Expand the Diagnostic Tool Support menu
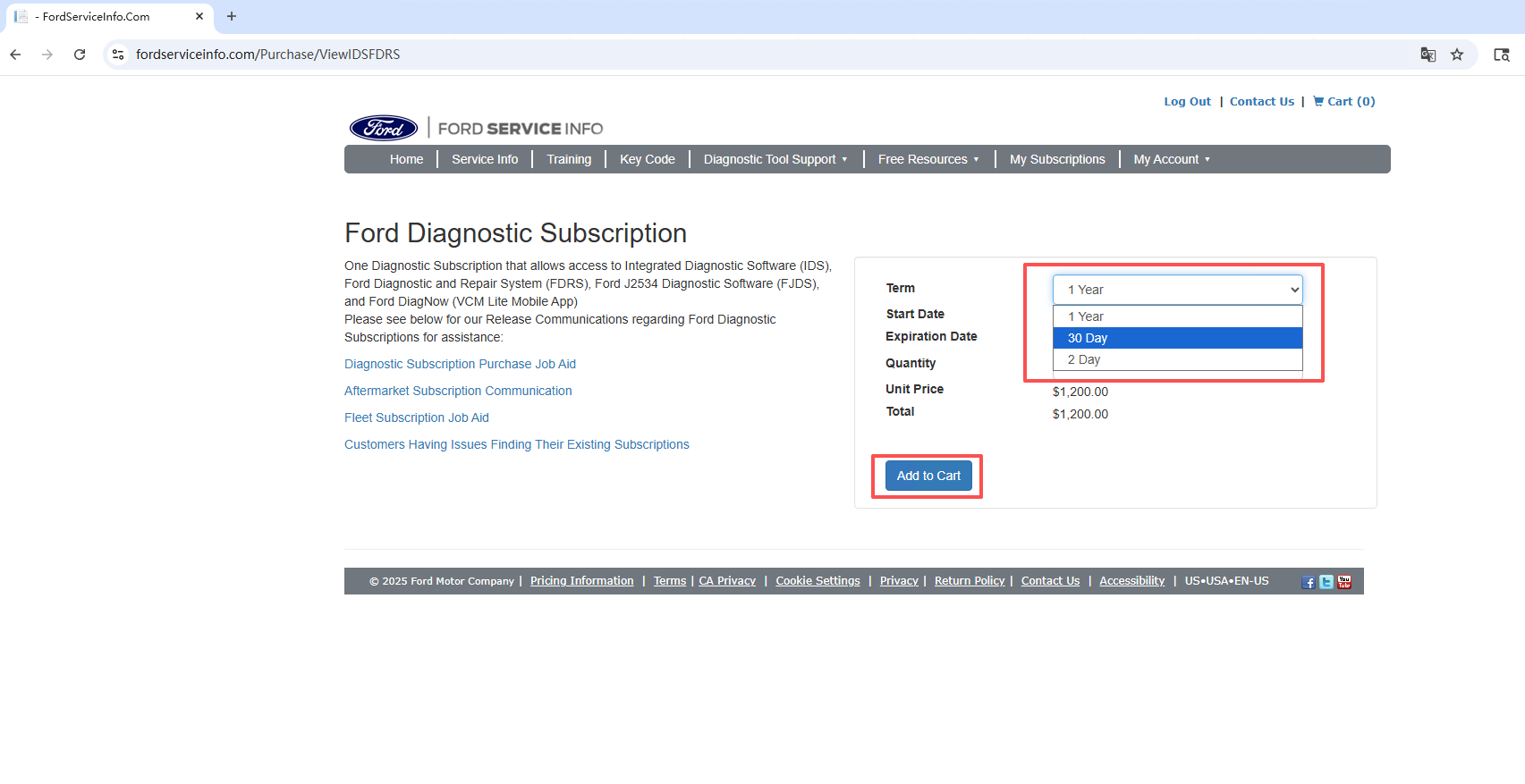This screenshot has height=784, width=1525. (x=775, y=159)
